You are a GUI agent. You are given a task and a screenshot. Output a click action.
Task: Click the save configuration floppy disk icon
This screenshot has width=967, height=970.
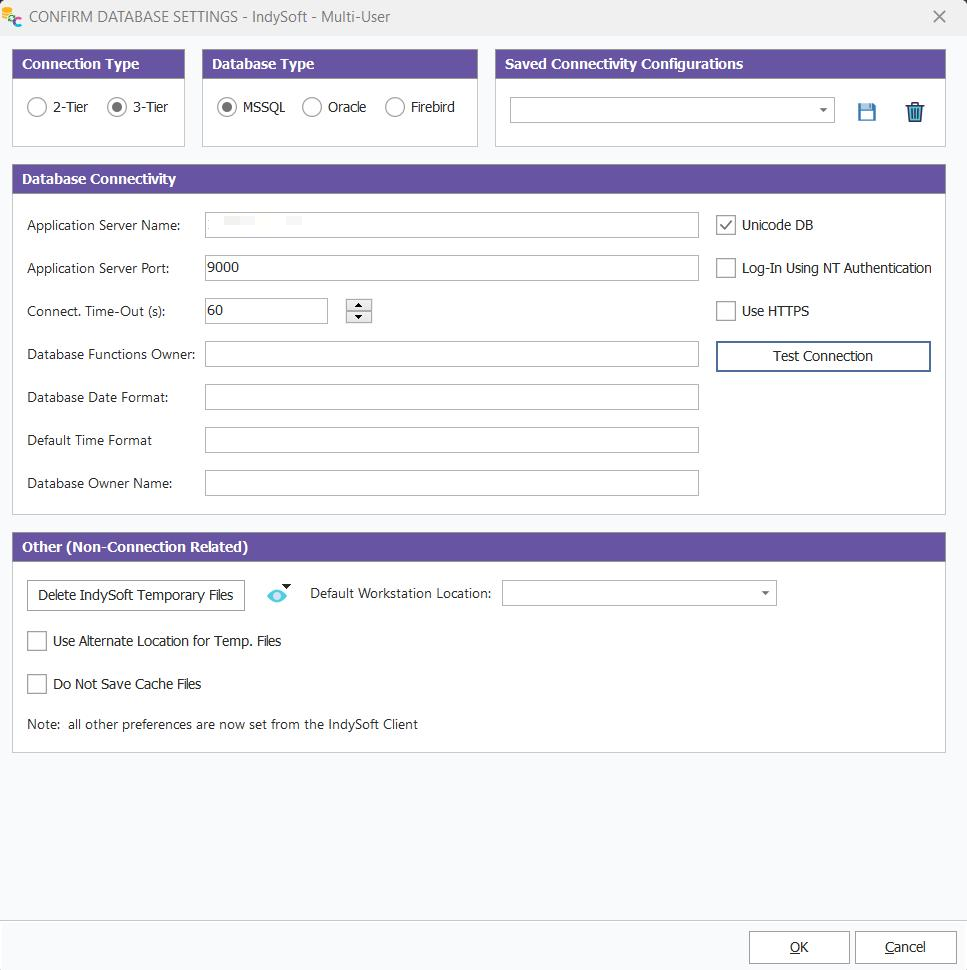pos(866,112)
